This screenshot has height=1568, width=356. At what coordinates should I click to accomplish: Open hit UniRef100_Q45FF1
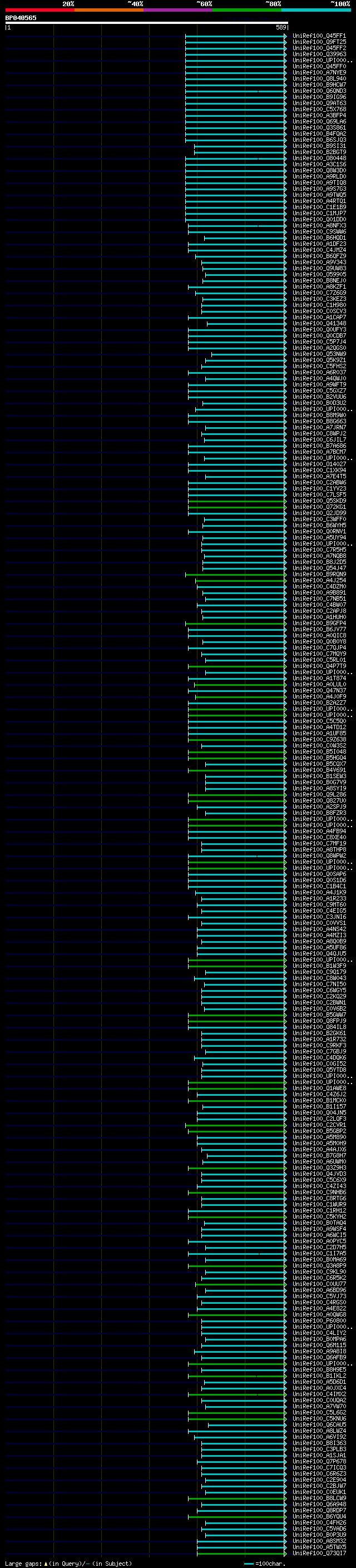click(319, 36)
